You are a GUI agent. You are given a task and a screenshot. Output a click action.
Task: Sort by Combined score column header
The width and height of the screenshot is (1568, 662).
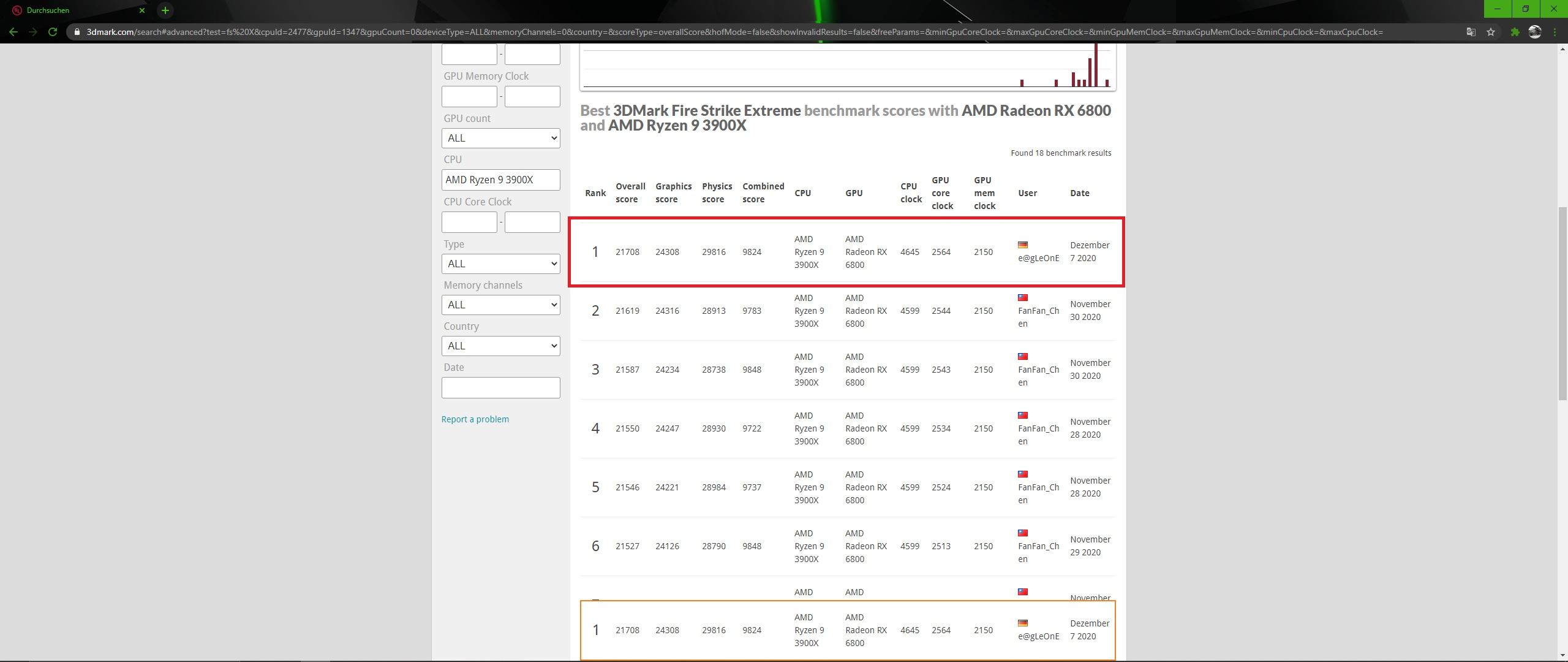coord(763,192)
